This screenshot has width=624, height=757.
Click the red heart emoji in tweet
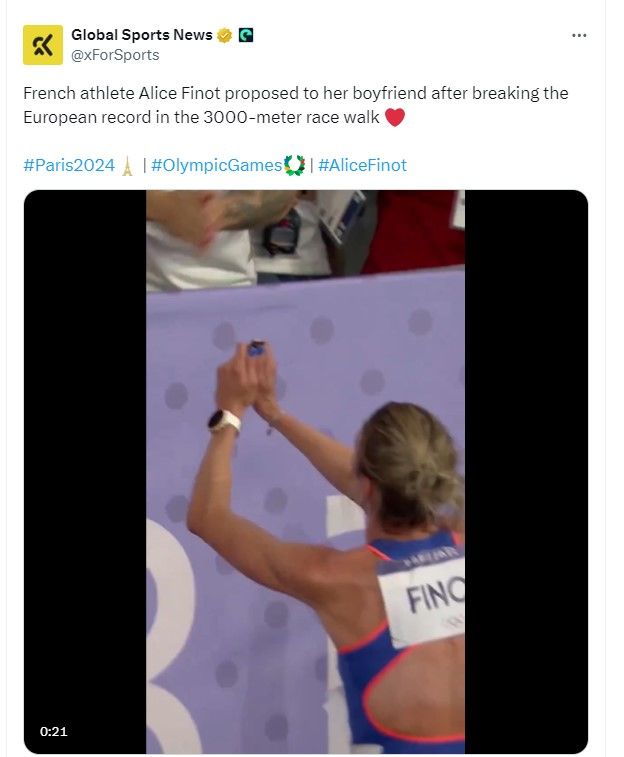coord(395,118)
